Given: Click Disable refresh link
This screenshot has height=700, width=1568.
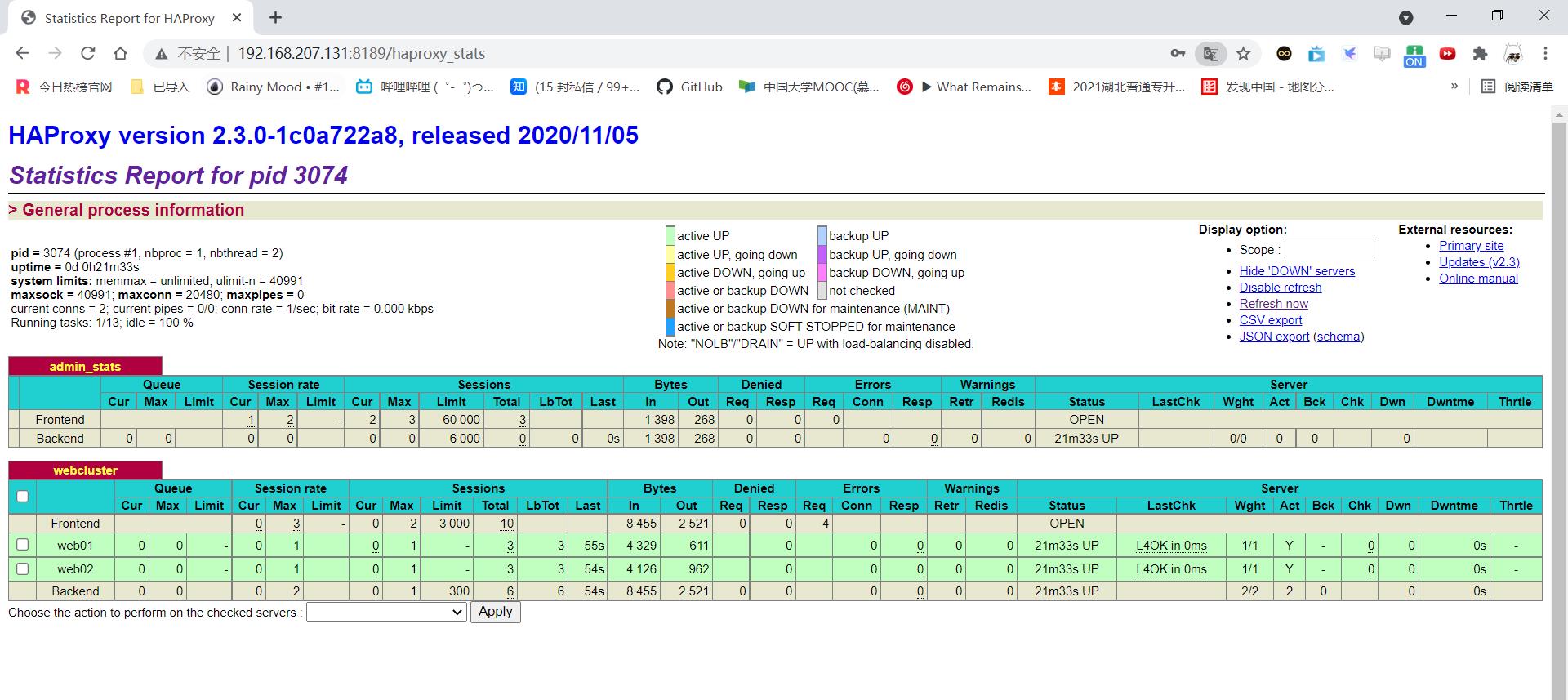Looking at the screenshot, I should (x=1281, y=288).
